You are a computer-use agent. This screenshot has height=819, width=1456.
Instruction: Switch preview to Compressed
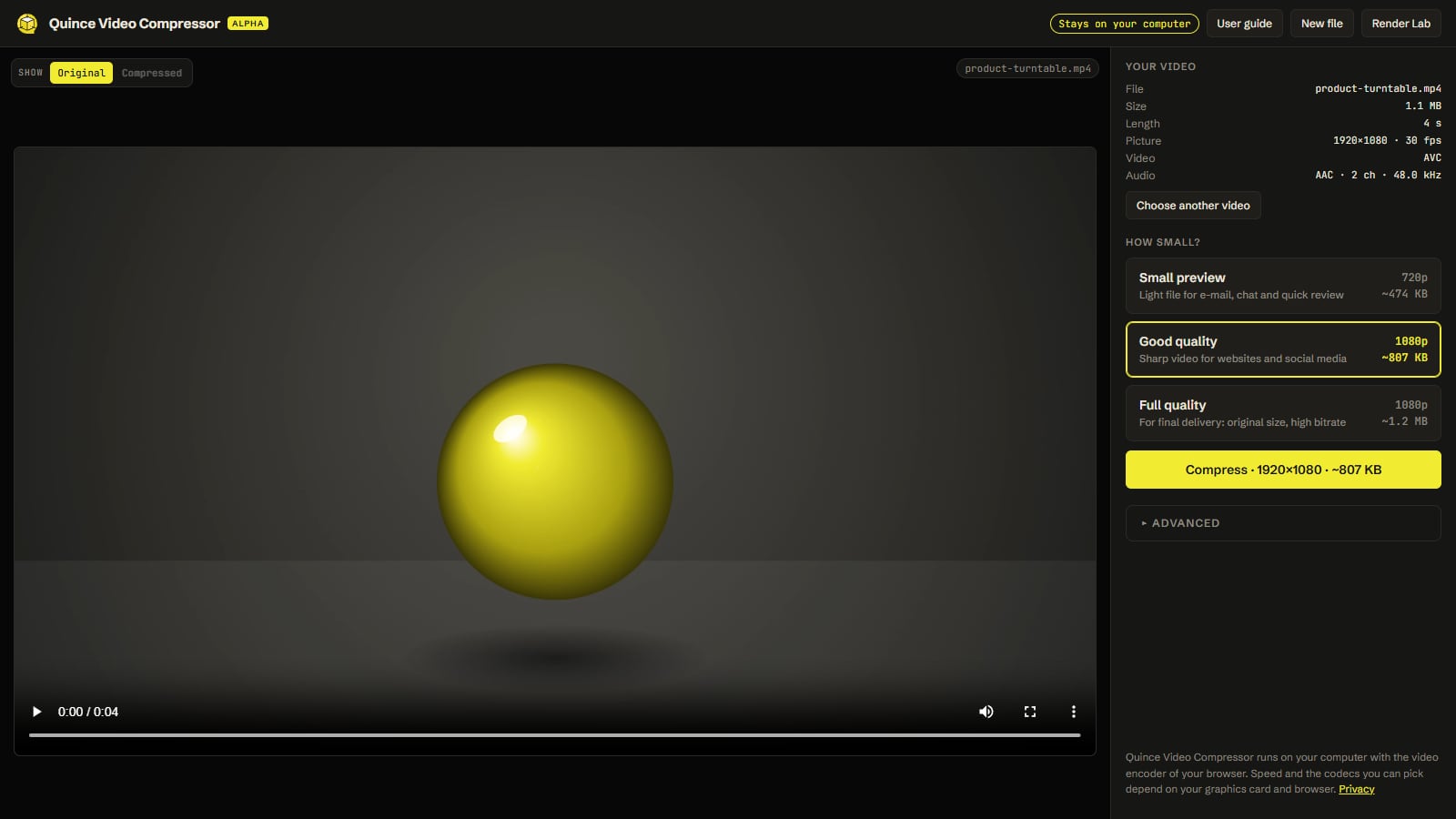[x=152, y=73]
